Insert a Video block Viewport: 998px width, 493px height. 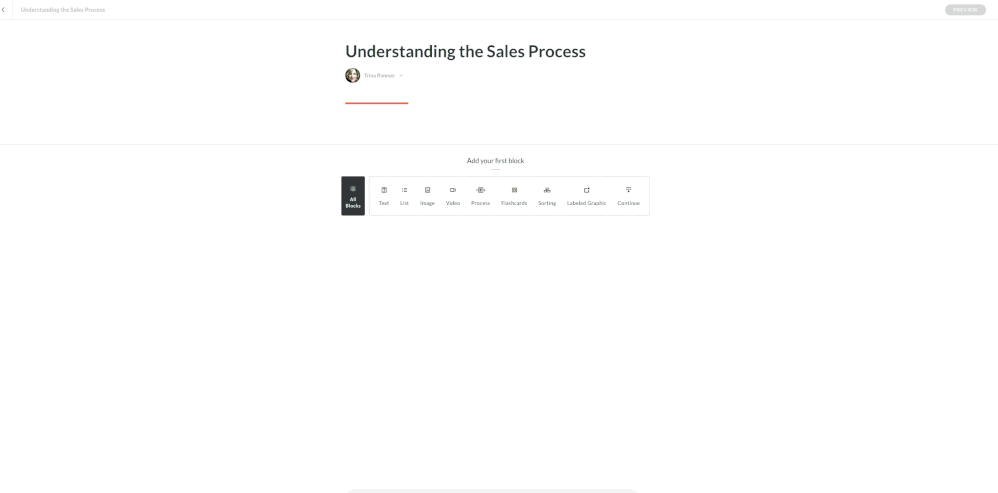453,196
